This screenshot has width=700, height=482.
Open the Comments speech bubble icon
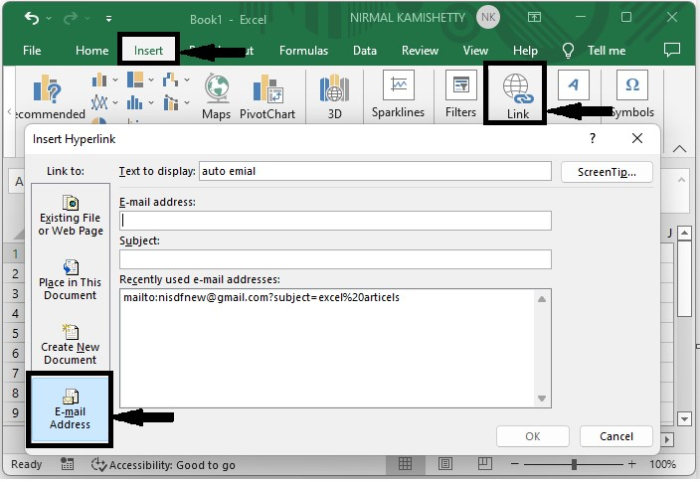[672, 50]
